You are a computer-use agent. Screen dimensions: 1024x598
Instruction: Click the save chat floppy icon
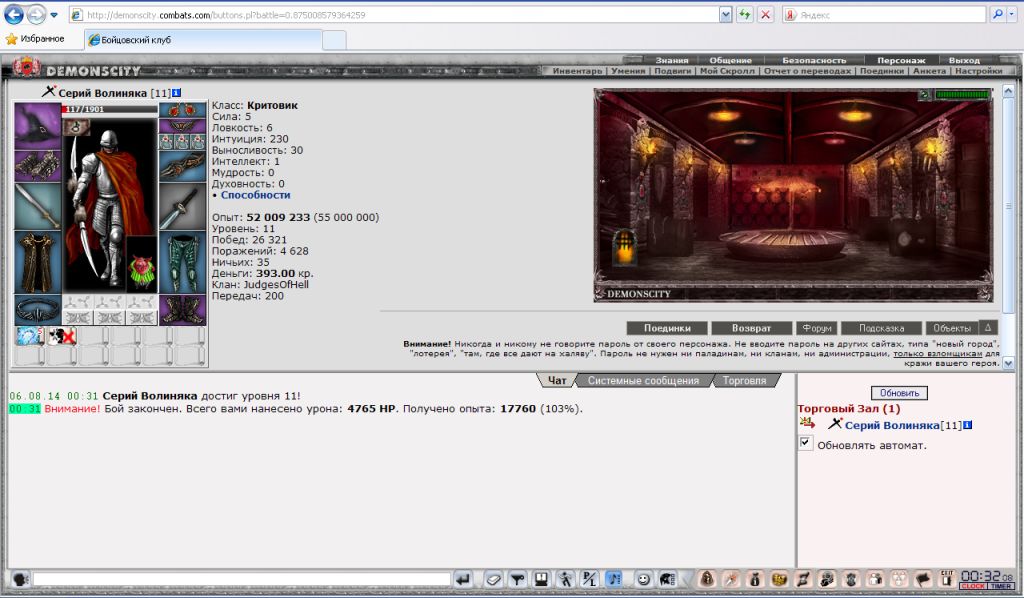click(x=541, y=579)
